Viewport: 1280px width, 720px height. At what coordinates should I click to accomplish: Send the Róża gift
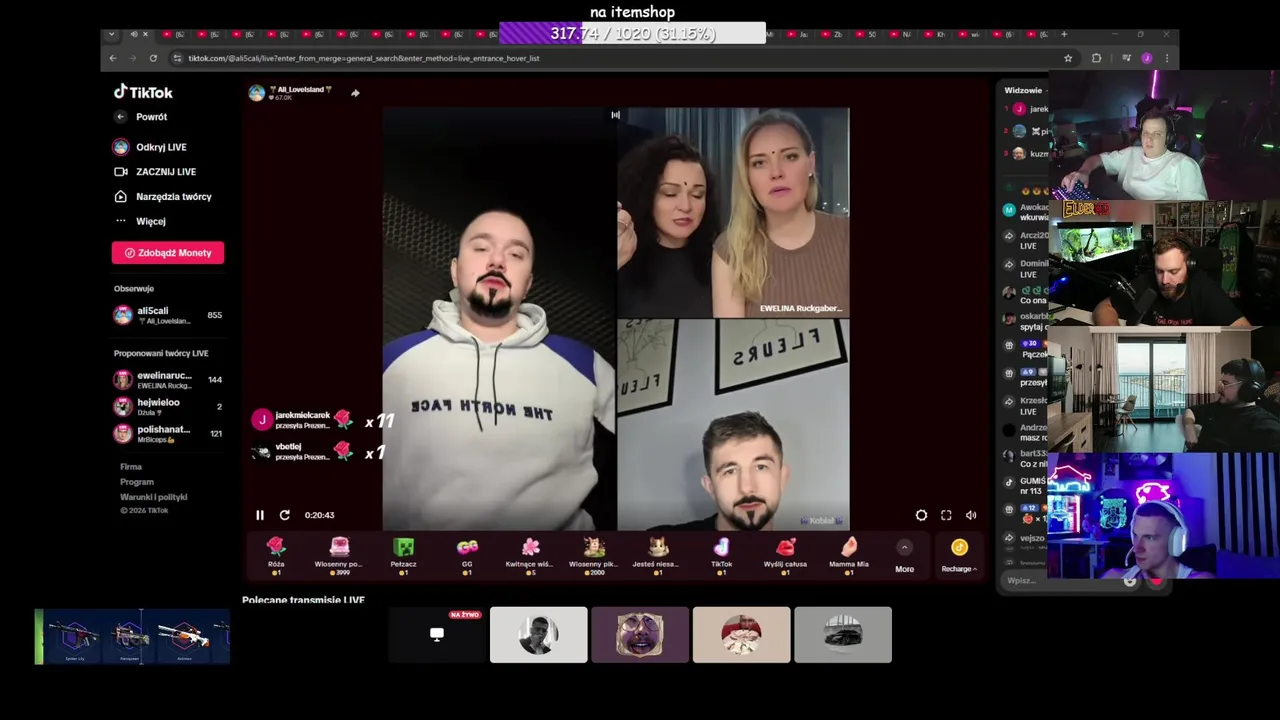click(276, 555)
